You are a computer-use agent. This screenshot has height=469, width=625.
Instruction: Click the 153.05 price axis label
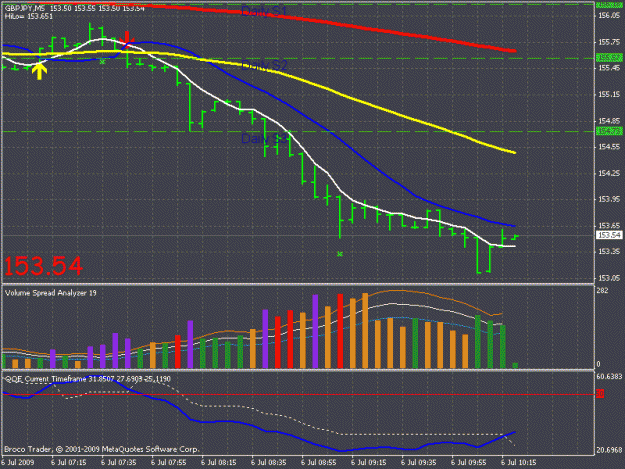click(609, 278)
